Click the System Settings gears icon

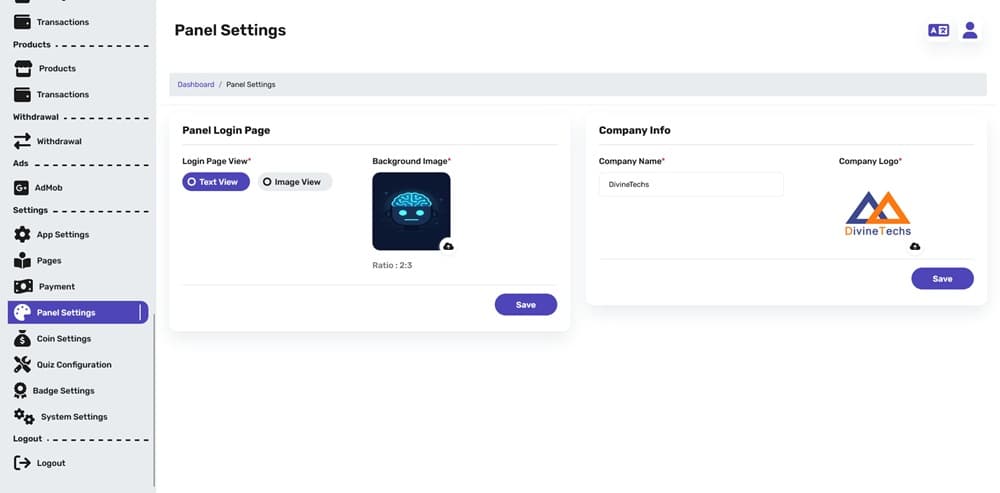tap(24, 417)
